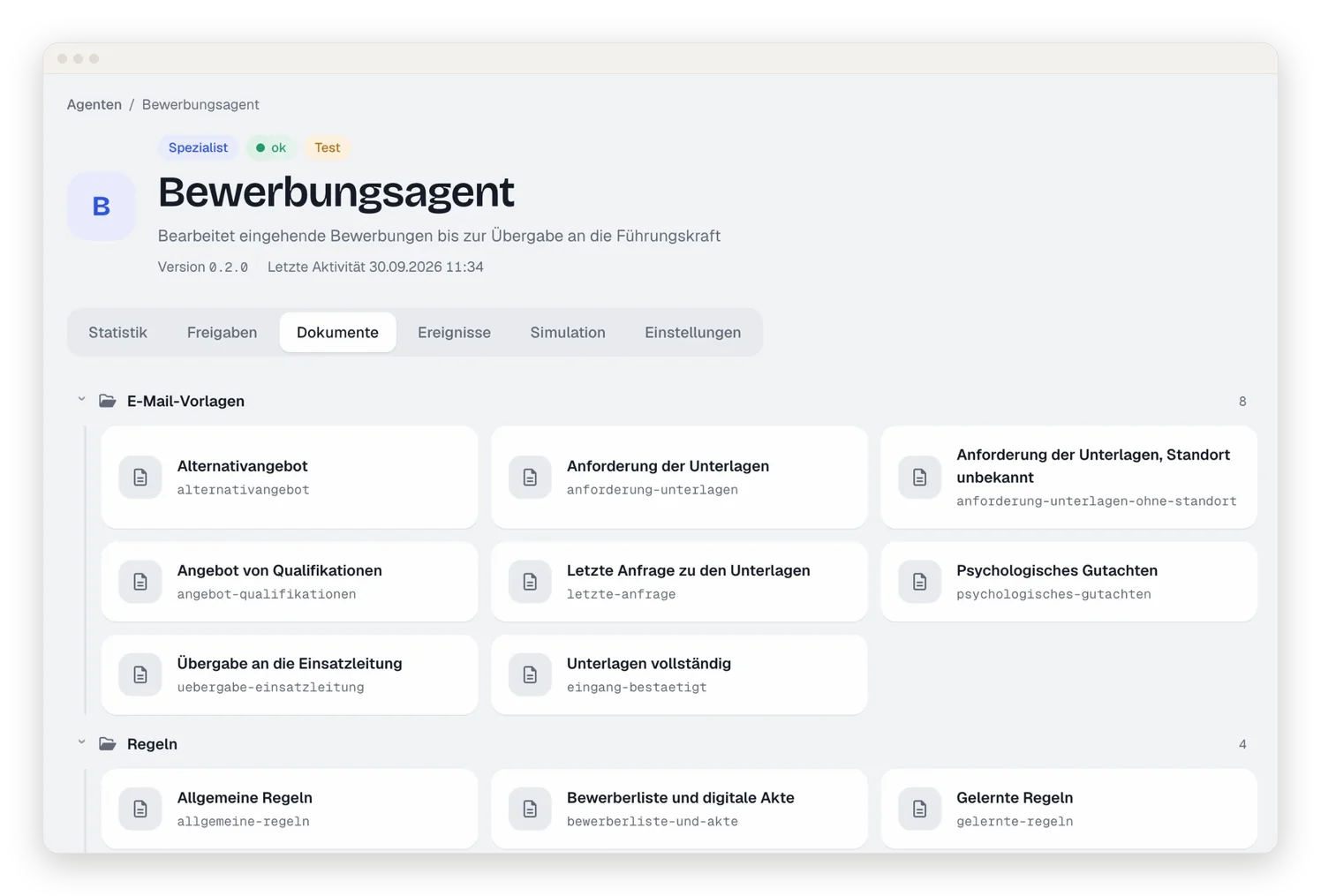
Task: Collapse the E-Mail-Vorlagen section chevron
Action: click(x=81, y=400)
